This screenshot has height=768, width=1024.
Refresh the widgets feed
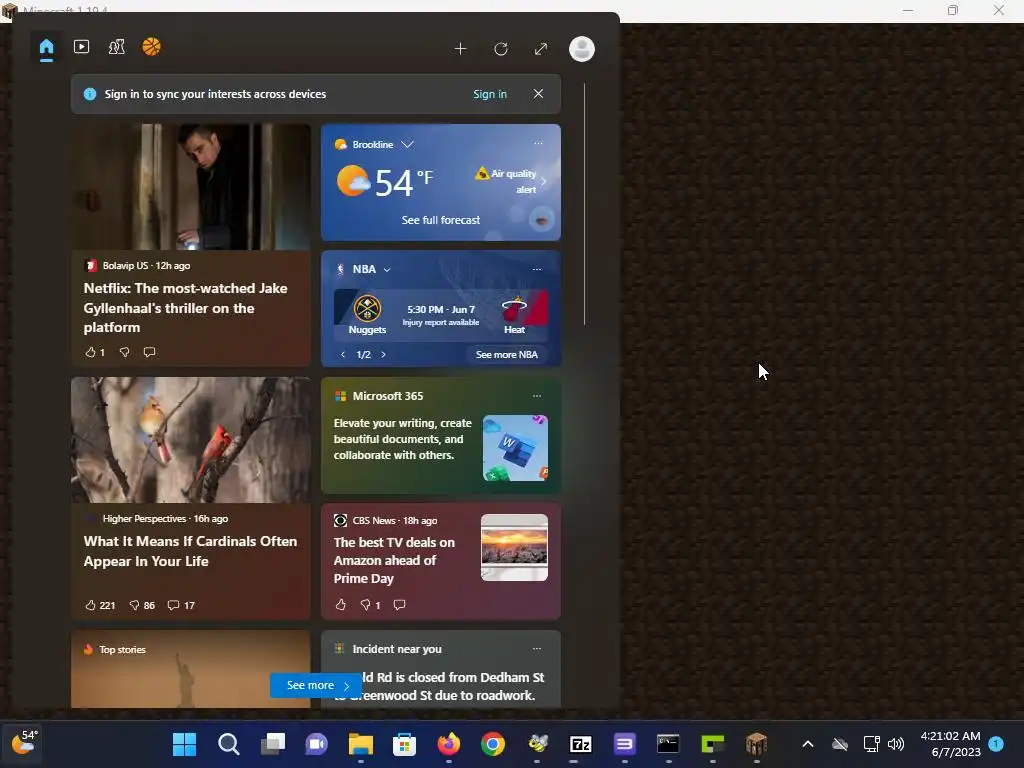(501, 49)
